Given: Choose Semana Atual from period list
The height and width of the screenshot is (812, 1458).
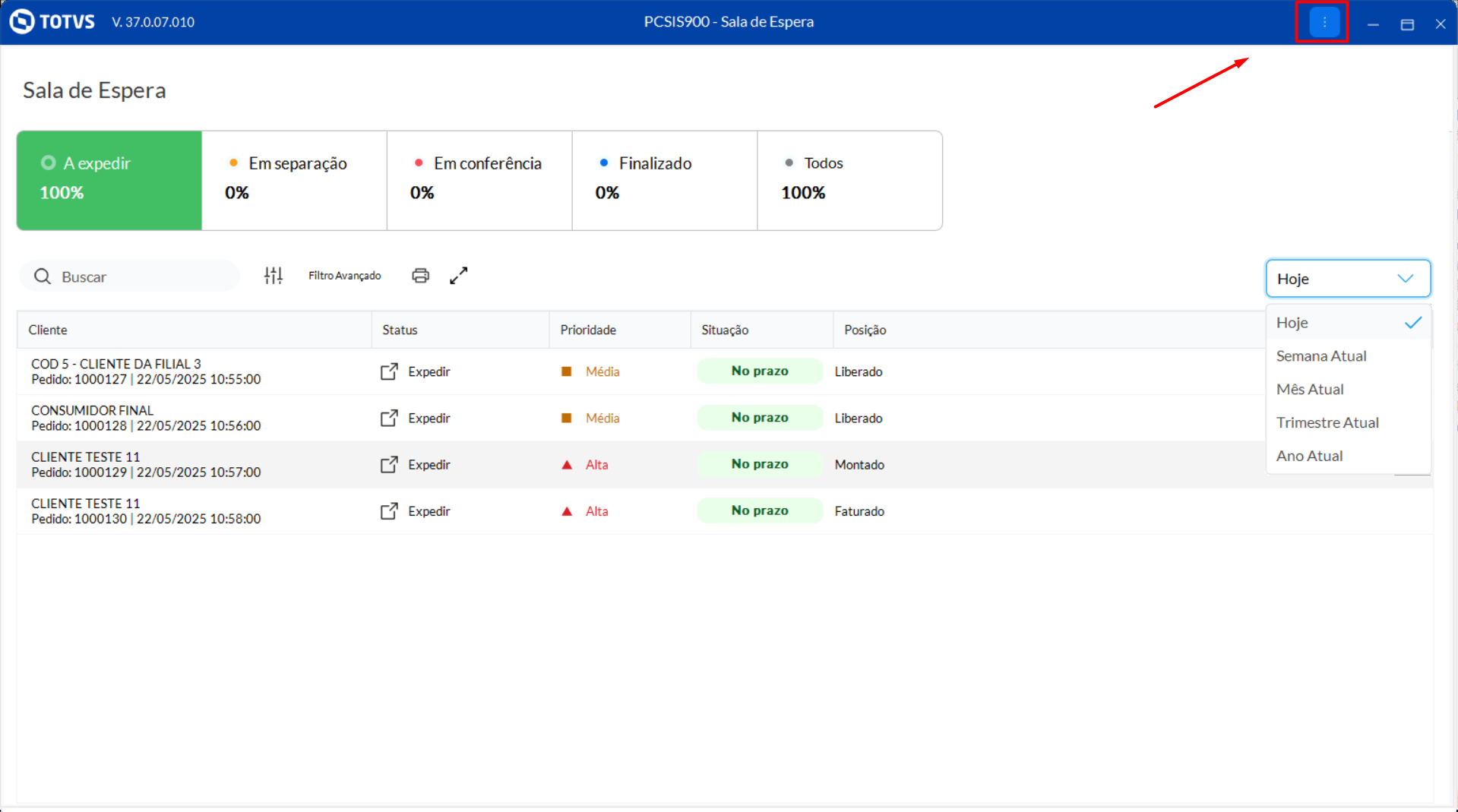Looking at the screenshot, I should (1321, 356).
